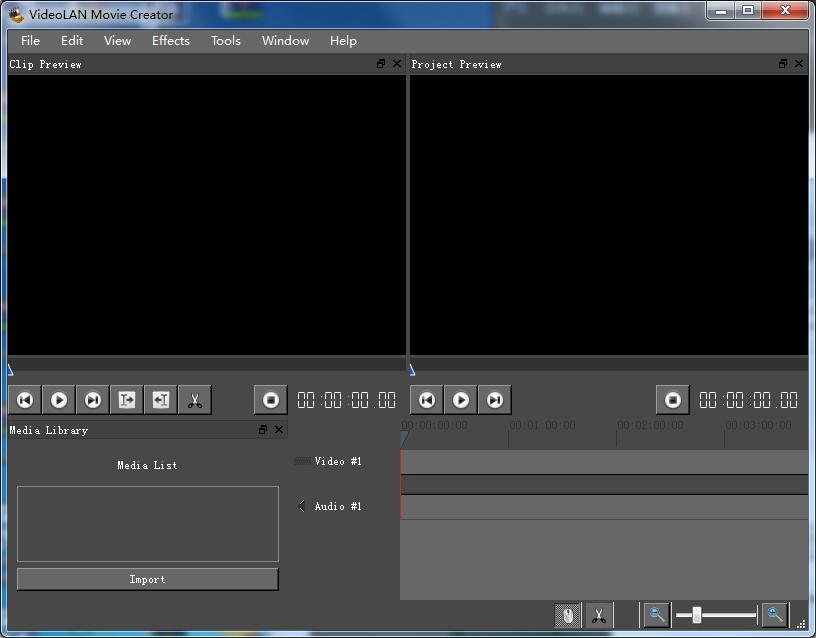The width and height of the screenshot is (816, 638).
Task: Toggle the float state of Media Library panel
Action: pos(263,429)
